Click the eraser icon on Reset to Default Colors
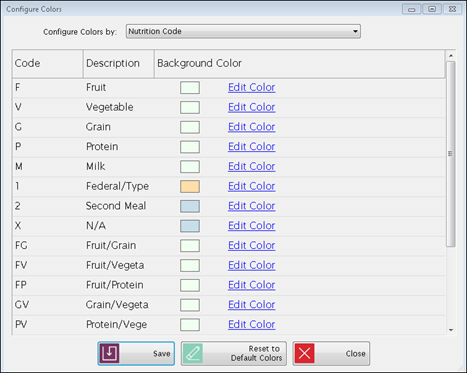Image resolution: width=467 pixels, height=373 pixels. coord(193,353)
